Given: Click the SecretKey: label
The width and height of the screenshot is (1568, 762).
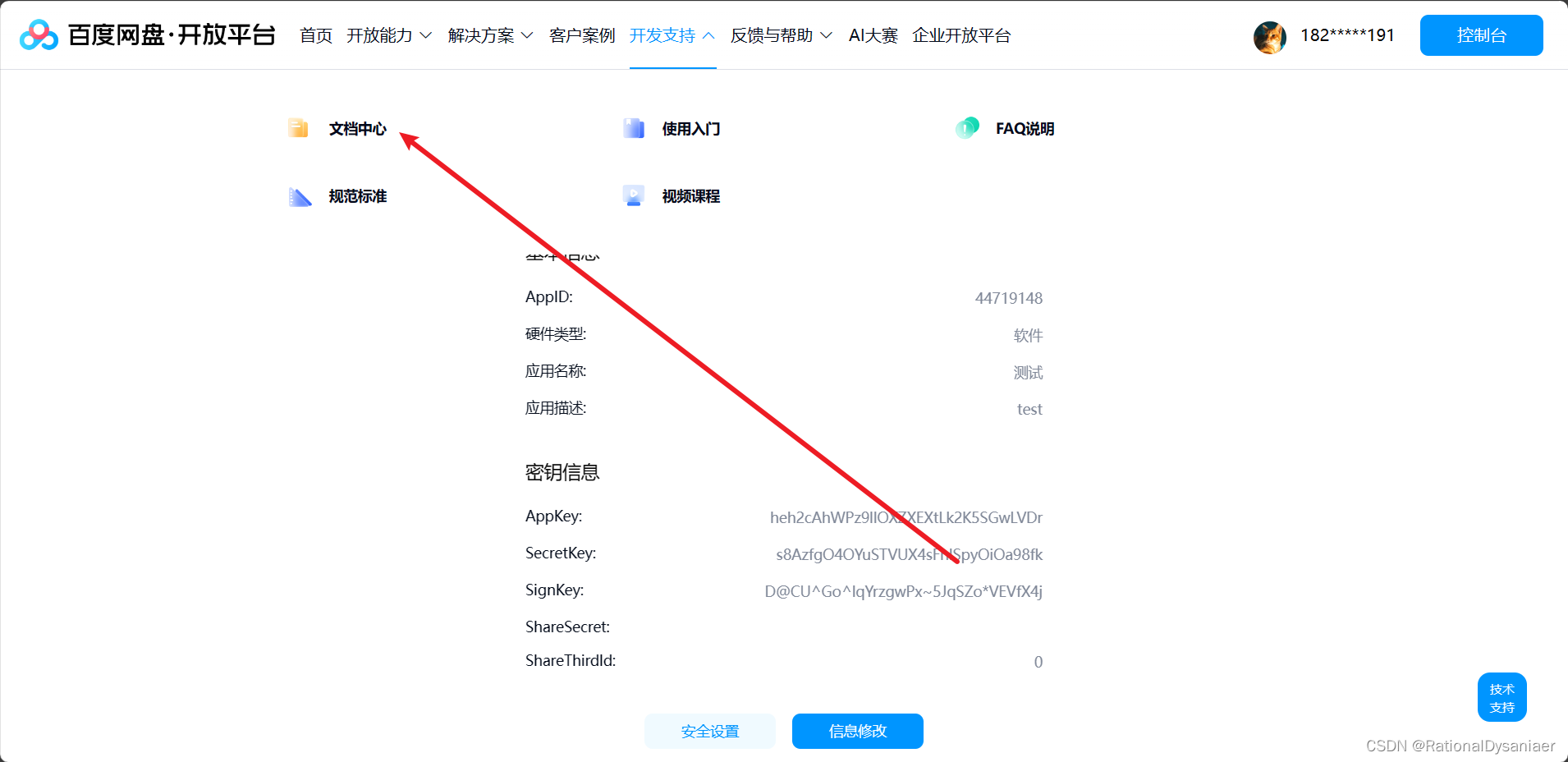Looking at the screenshot, I should tap(561, 553).
